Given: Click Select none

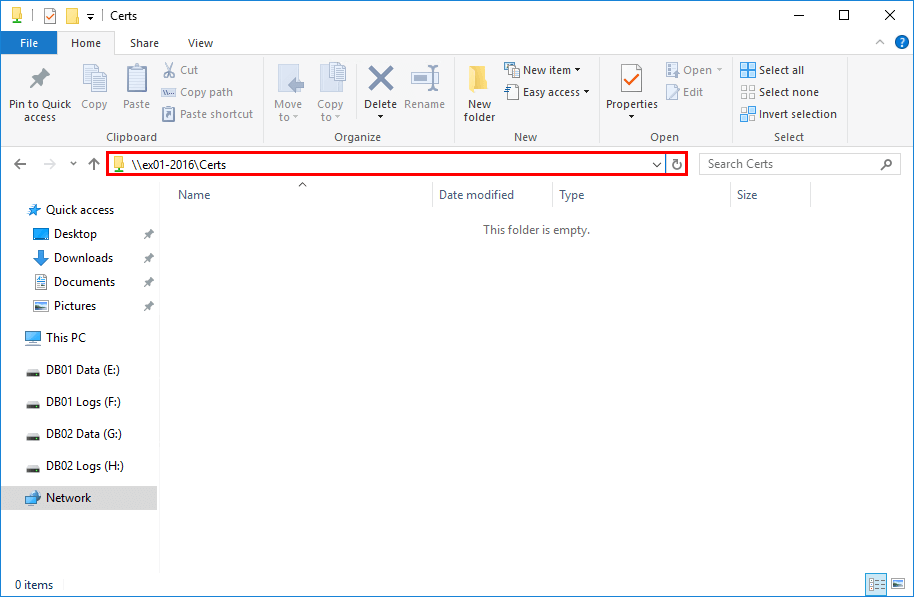Looking at the screenshot, I should [779, 92].
